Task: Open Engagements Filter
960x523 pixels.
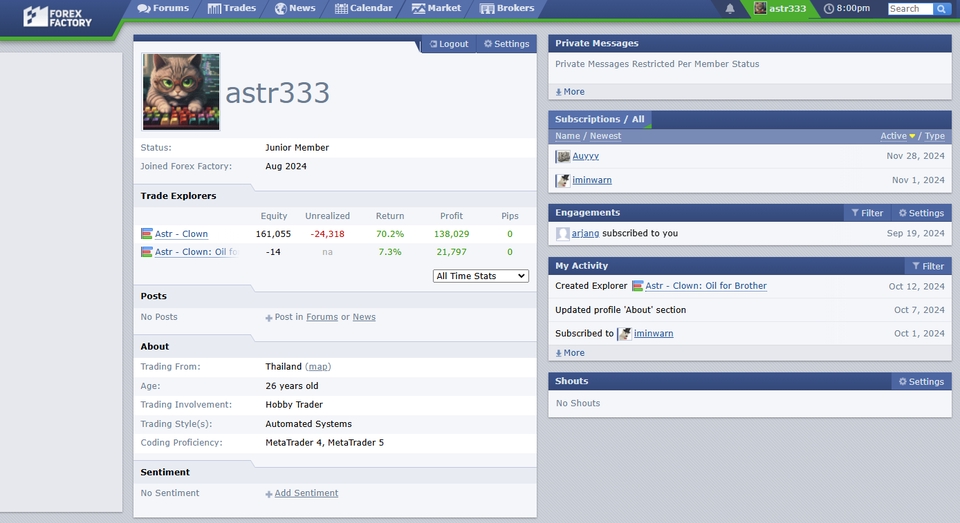Action: point(867,213)
